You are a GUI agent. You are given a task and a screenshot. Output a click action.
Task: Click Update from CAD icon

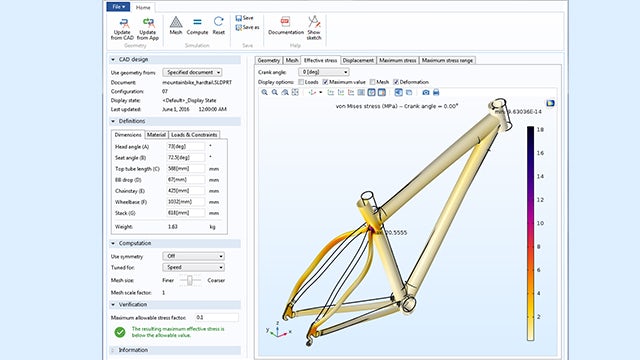[x=124, y=23]
